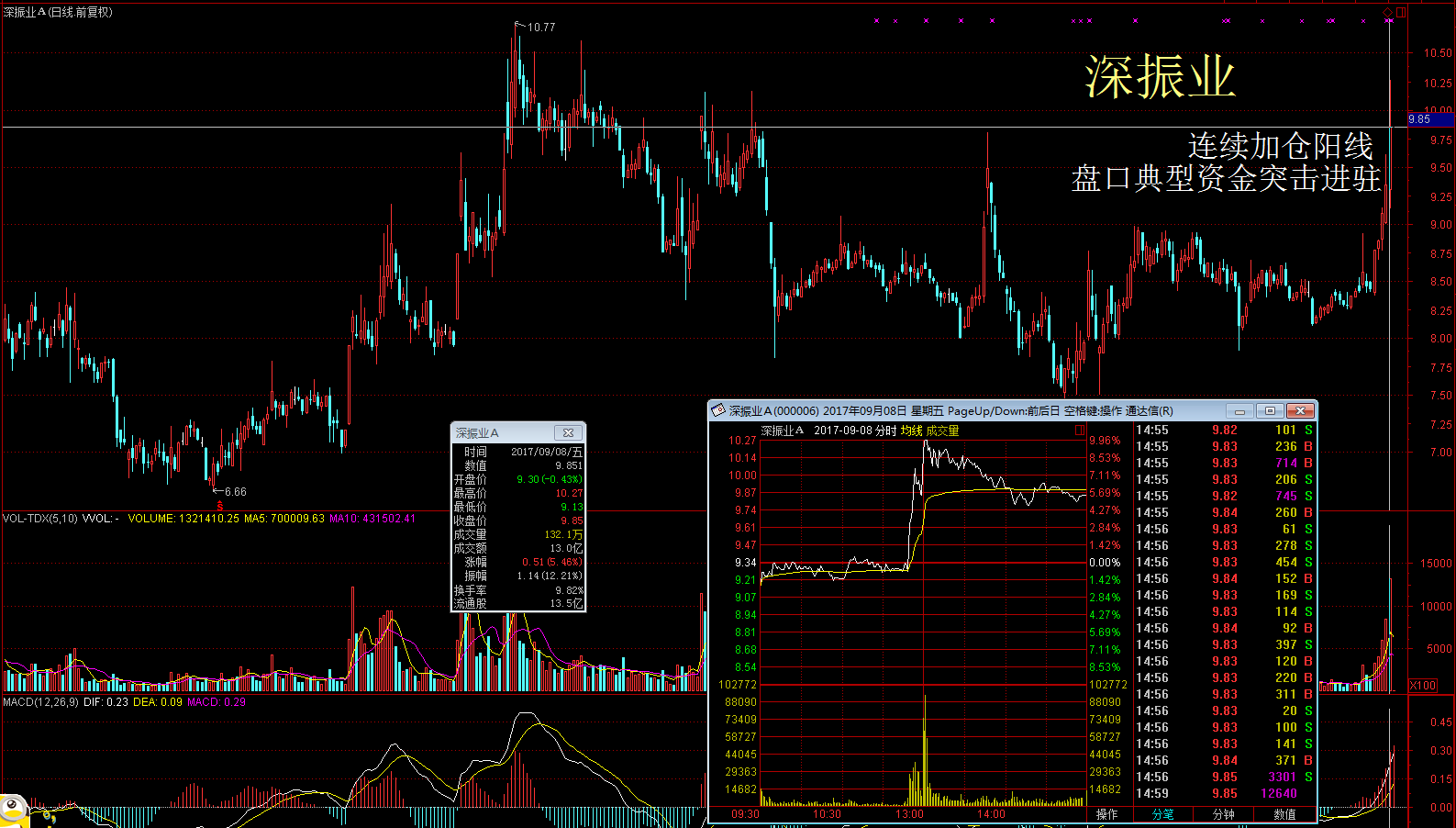Click the 时间 2017/09/08/五 row

tap(518, 452)
